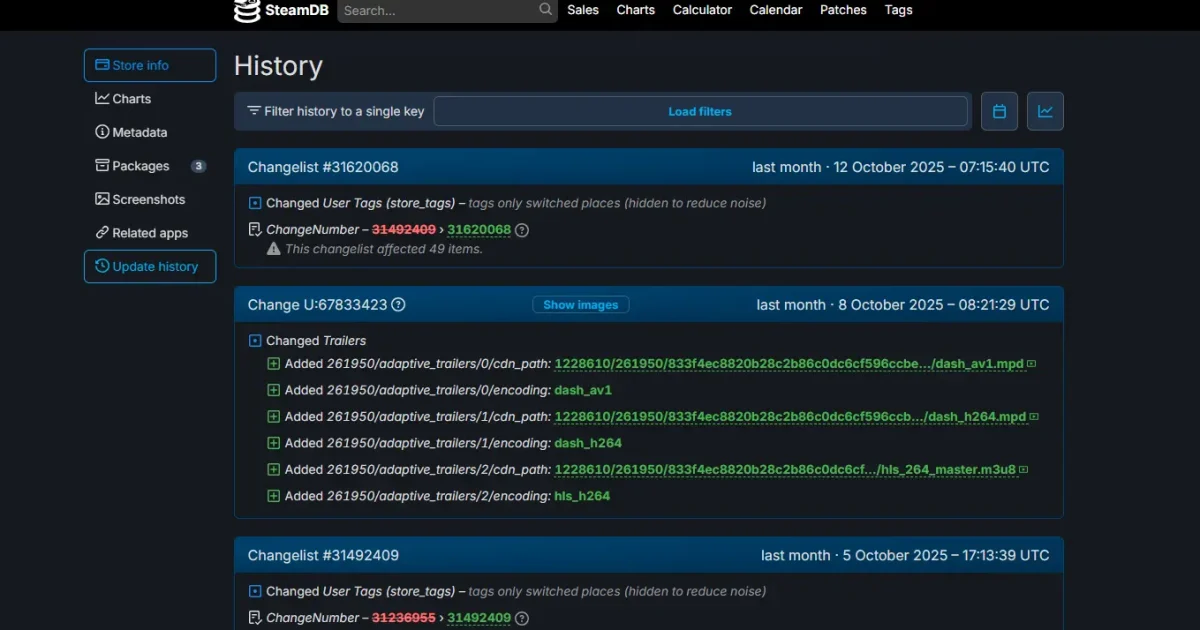Select 'Related apps' in the sidebar

pyautogui.click(x=150, y=232)
